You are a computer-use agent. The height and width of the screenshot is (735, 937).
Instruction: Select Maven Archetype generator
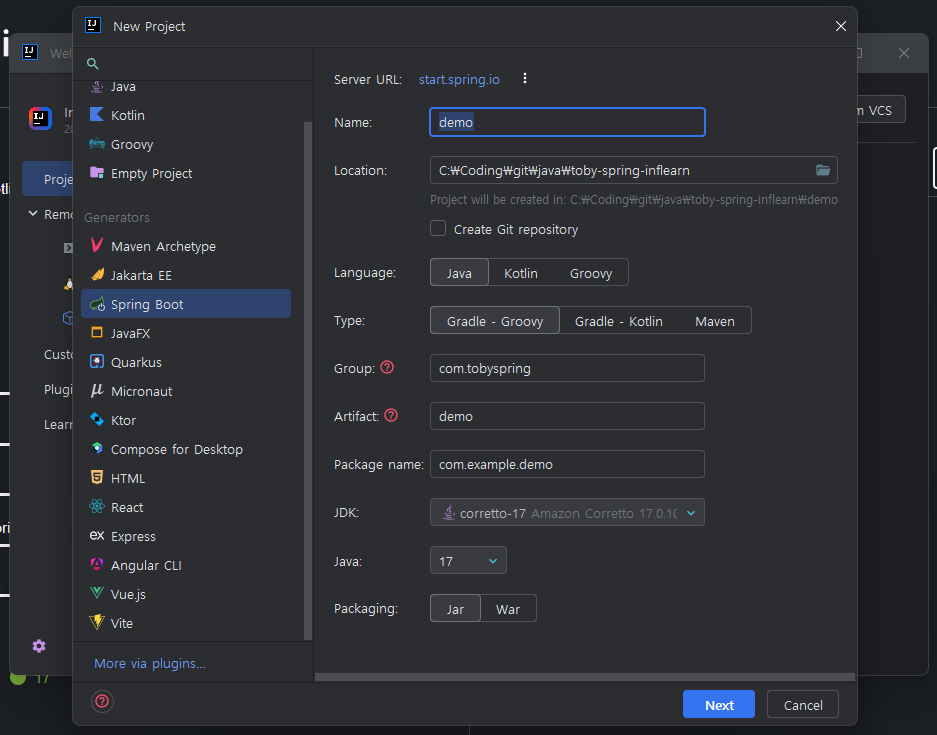186,246
